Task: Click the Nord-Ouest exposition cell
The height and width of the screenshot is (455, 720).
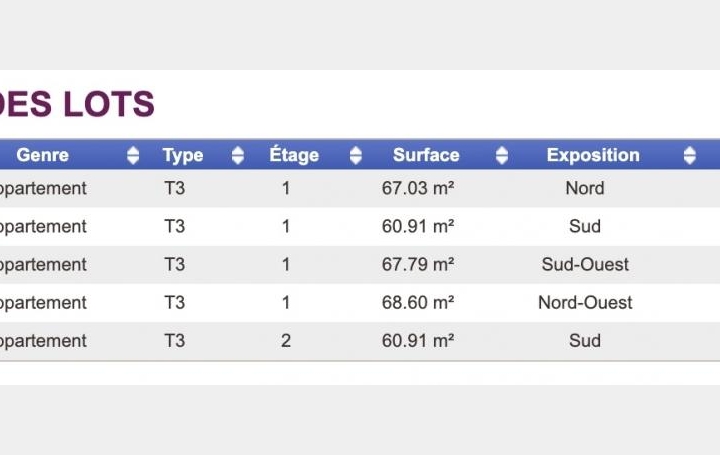Action: tap(585, 303)
